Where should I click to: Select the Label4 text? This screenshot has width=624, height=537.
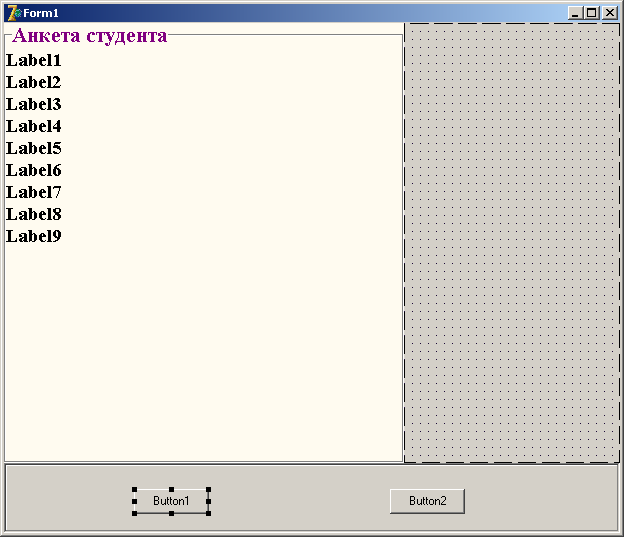point(34,126)
